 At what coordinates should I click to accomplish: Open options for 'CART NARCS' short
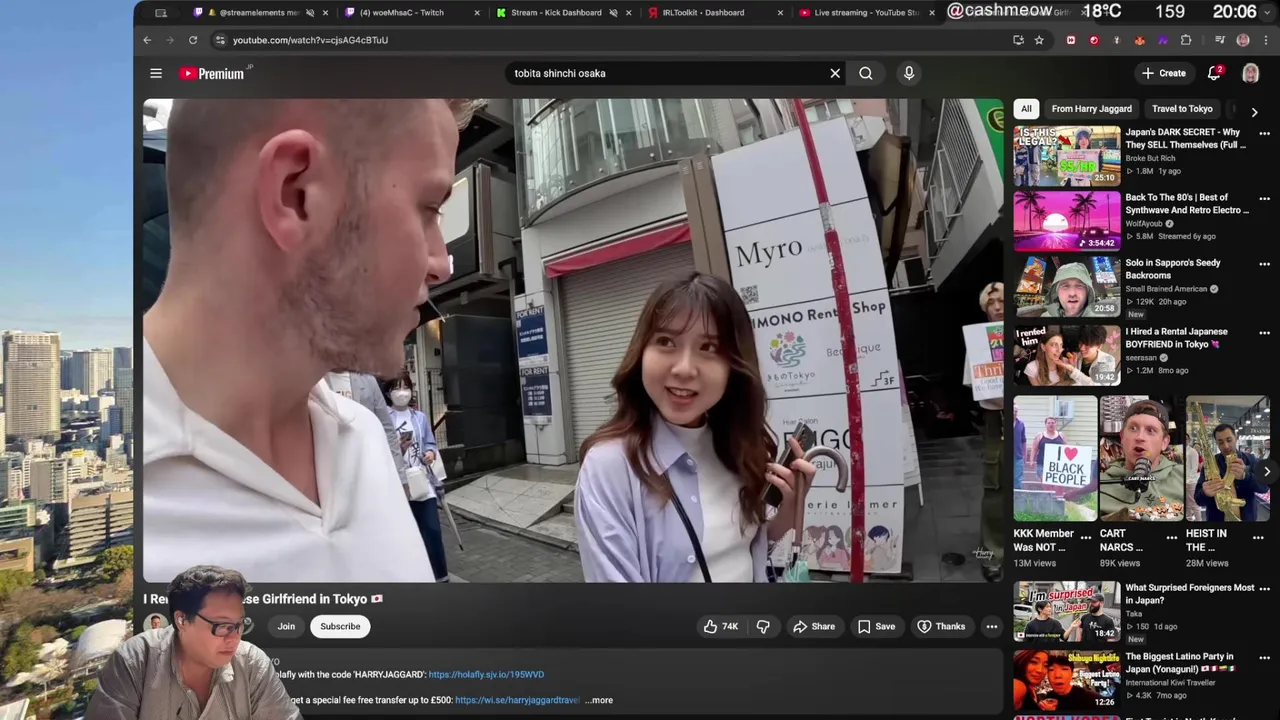point(1172,537)
